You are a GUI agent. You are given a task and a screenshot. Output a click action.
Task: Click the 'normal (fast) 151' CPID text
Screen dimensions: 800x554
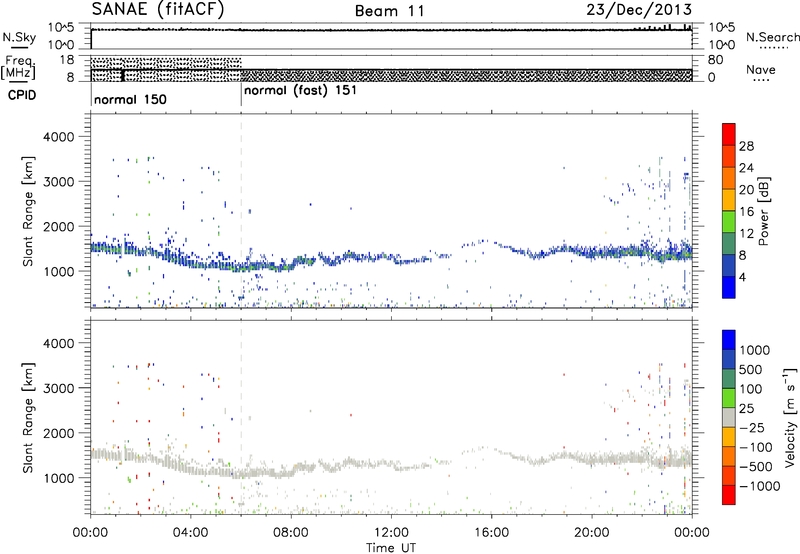point(300,91)
